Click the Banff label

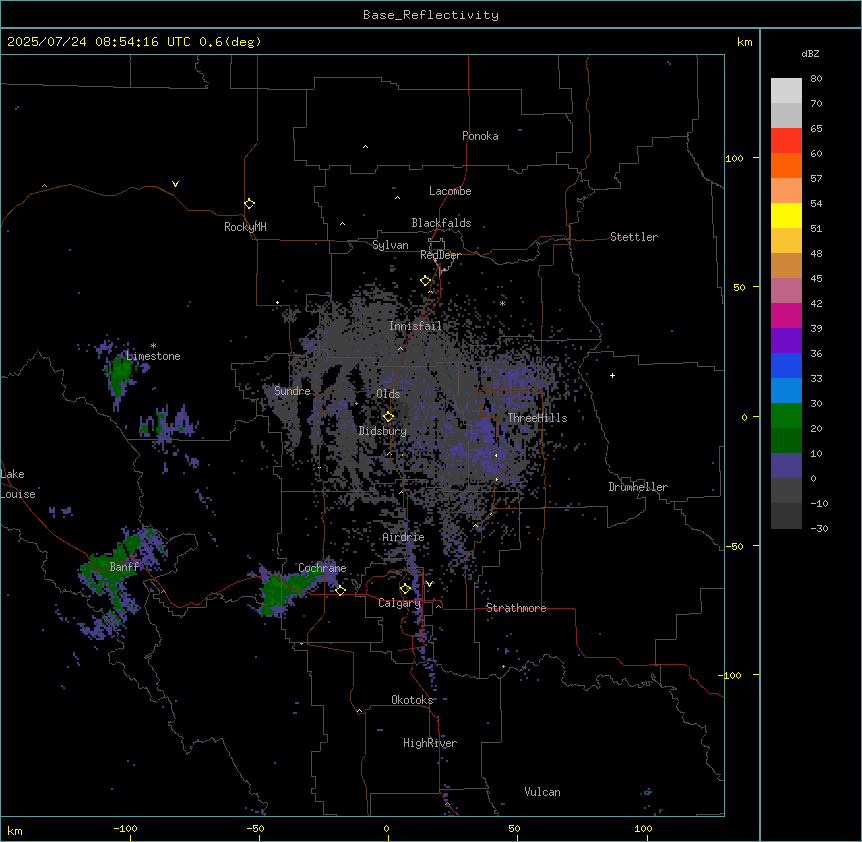(x=124, y=567)
